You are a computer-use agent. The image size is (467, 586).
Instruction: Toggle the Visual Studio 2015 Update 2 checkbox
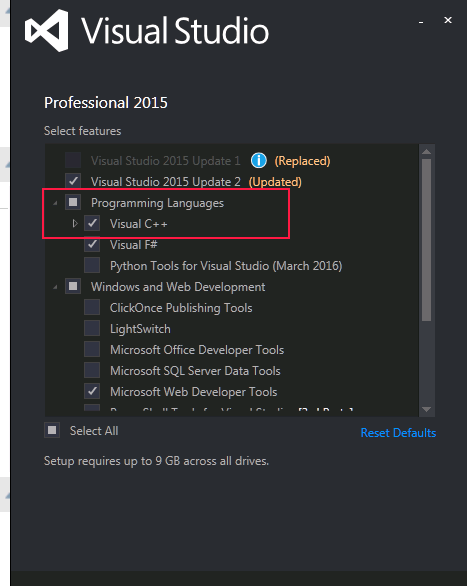point(73,182)
